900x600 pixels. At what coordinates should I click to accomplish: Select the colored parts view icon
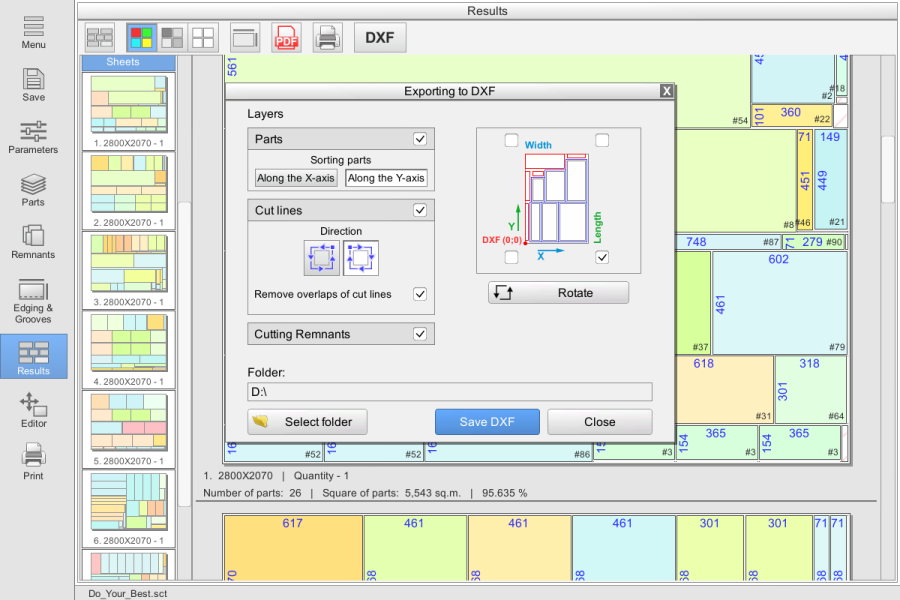141,38
